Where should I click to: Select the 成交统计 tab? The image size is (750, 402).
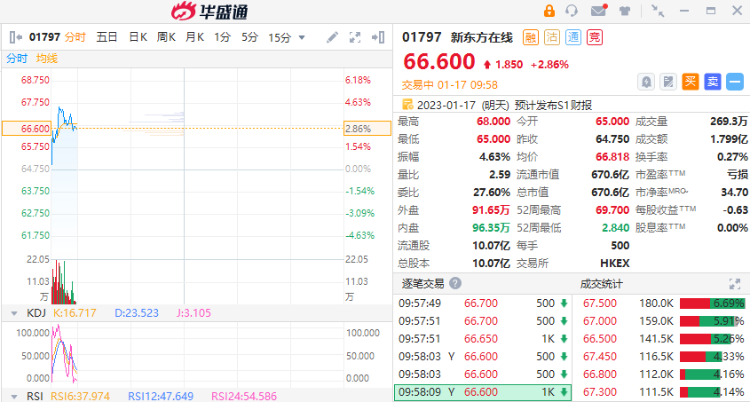pos(601,283)
